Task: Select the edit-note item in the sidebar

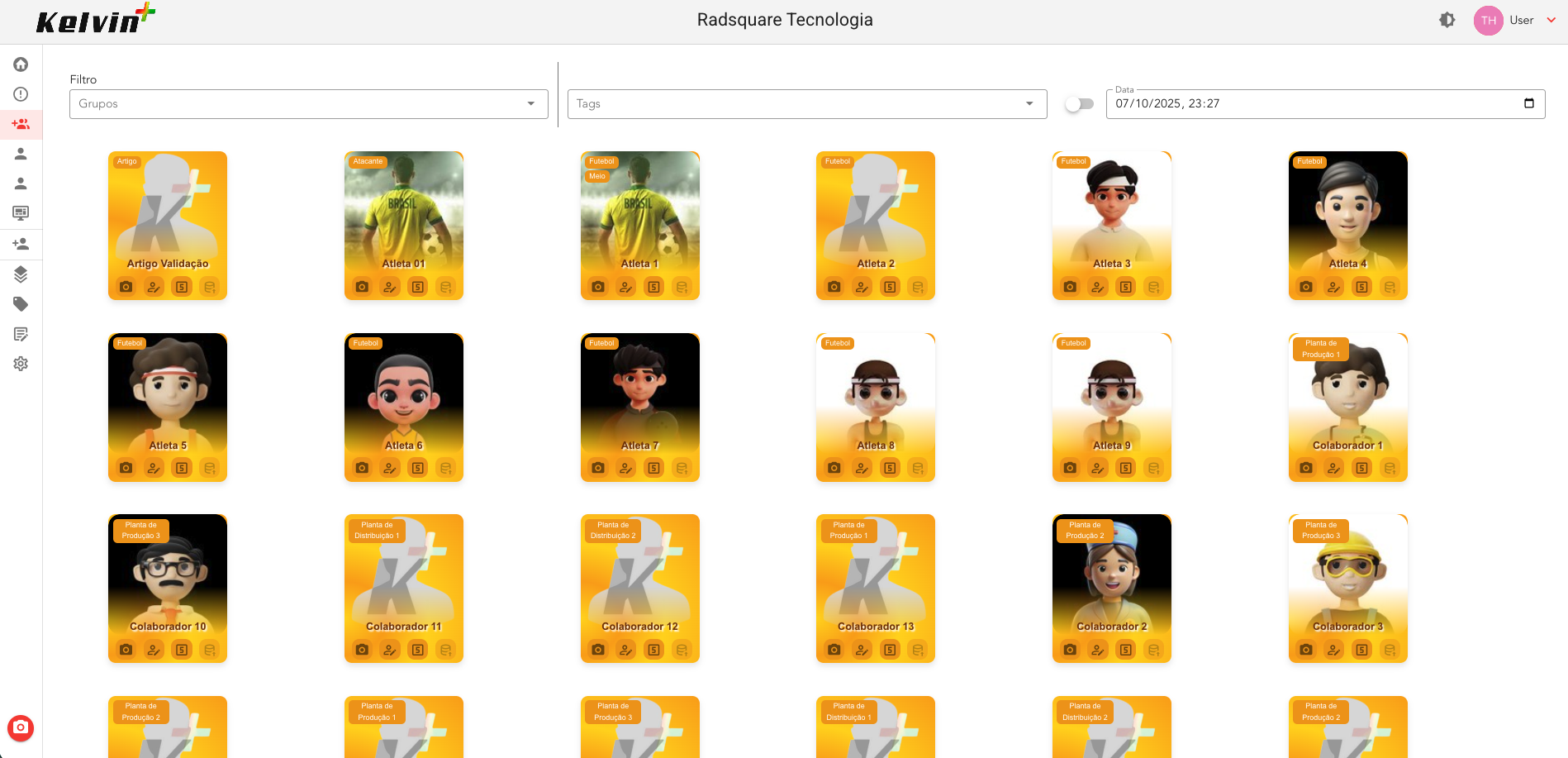Action: (x=21, y=334)
